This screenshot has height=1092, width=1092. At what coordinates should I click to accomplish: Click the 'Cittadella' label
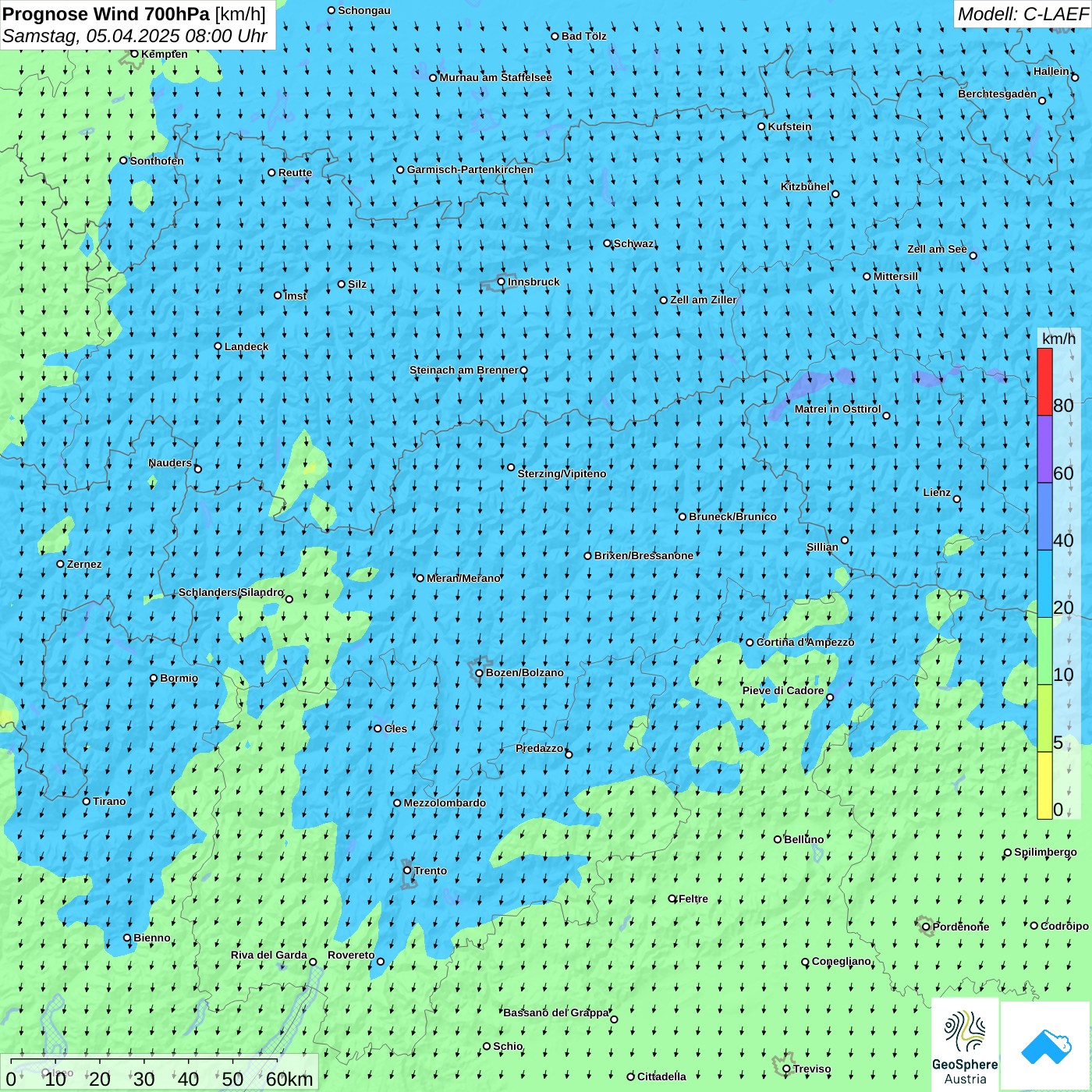pyautogui.click(x=661, y=1076)
